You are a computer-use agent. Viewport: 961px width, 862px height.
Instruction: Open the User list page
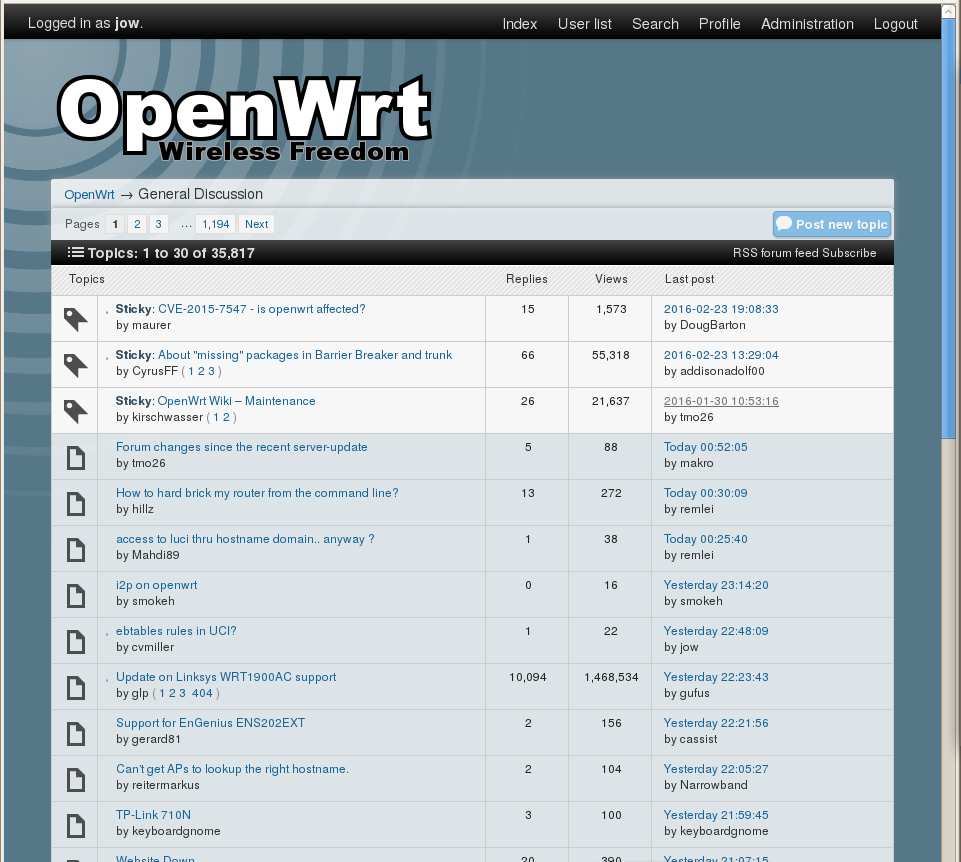coord(585,24)
